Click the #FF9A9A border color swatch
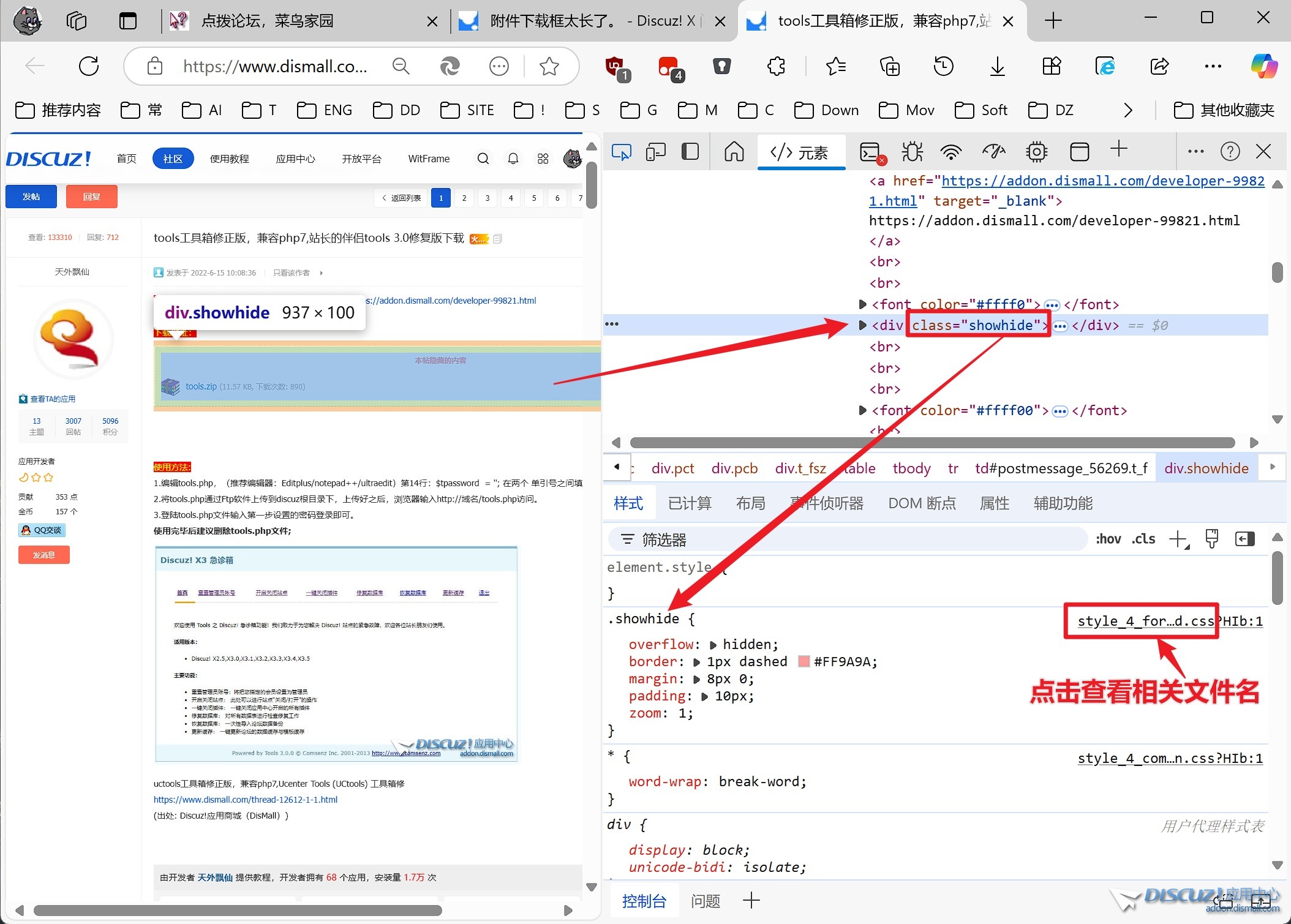1291x924 pixels. pos(804,662)
